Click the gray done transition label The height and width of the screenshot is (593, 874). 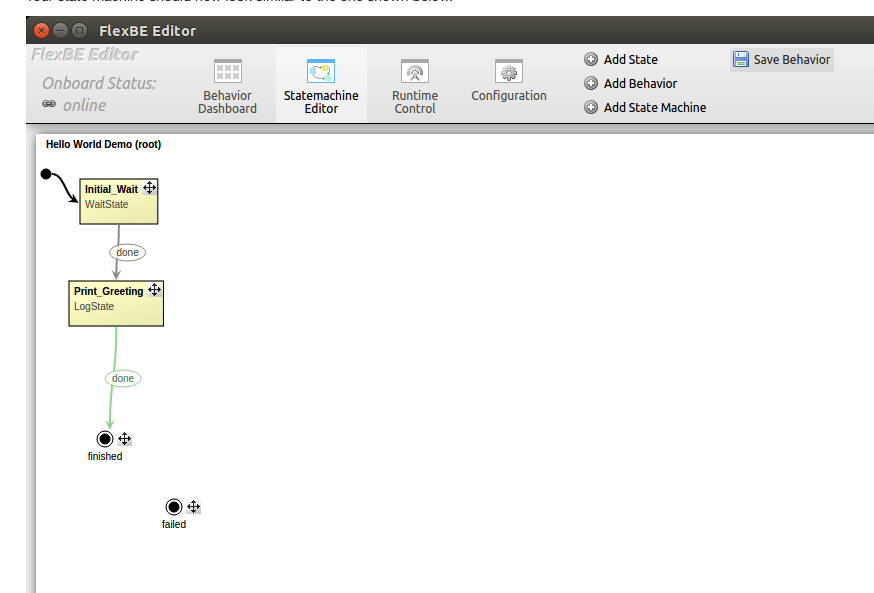coord(127,252)
